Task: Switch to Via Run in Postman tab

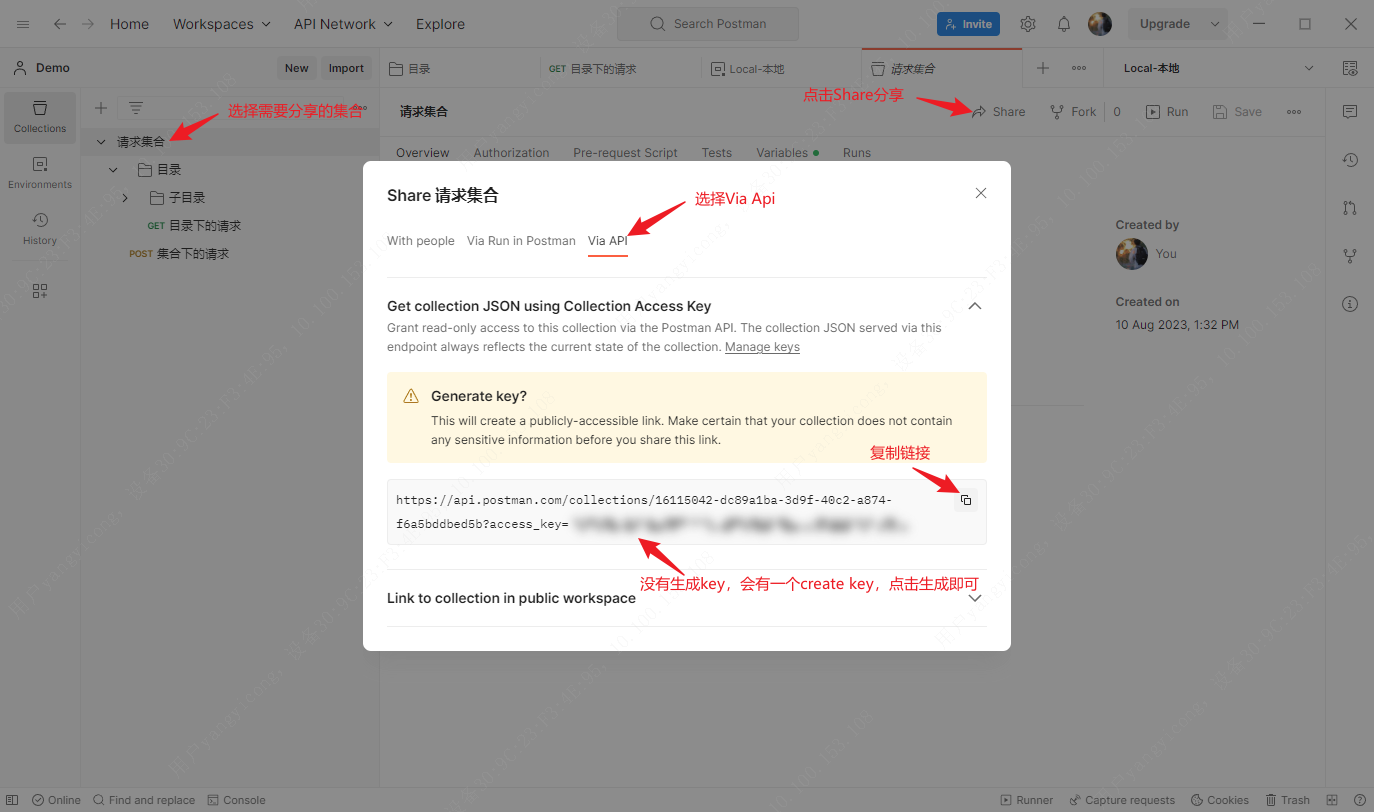Action: (x=521, y=241)
